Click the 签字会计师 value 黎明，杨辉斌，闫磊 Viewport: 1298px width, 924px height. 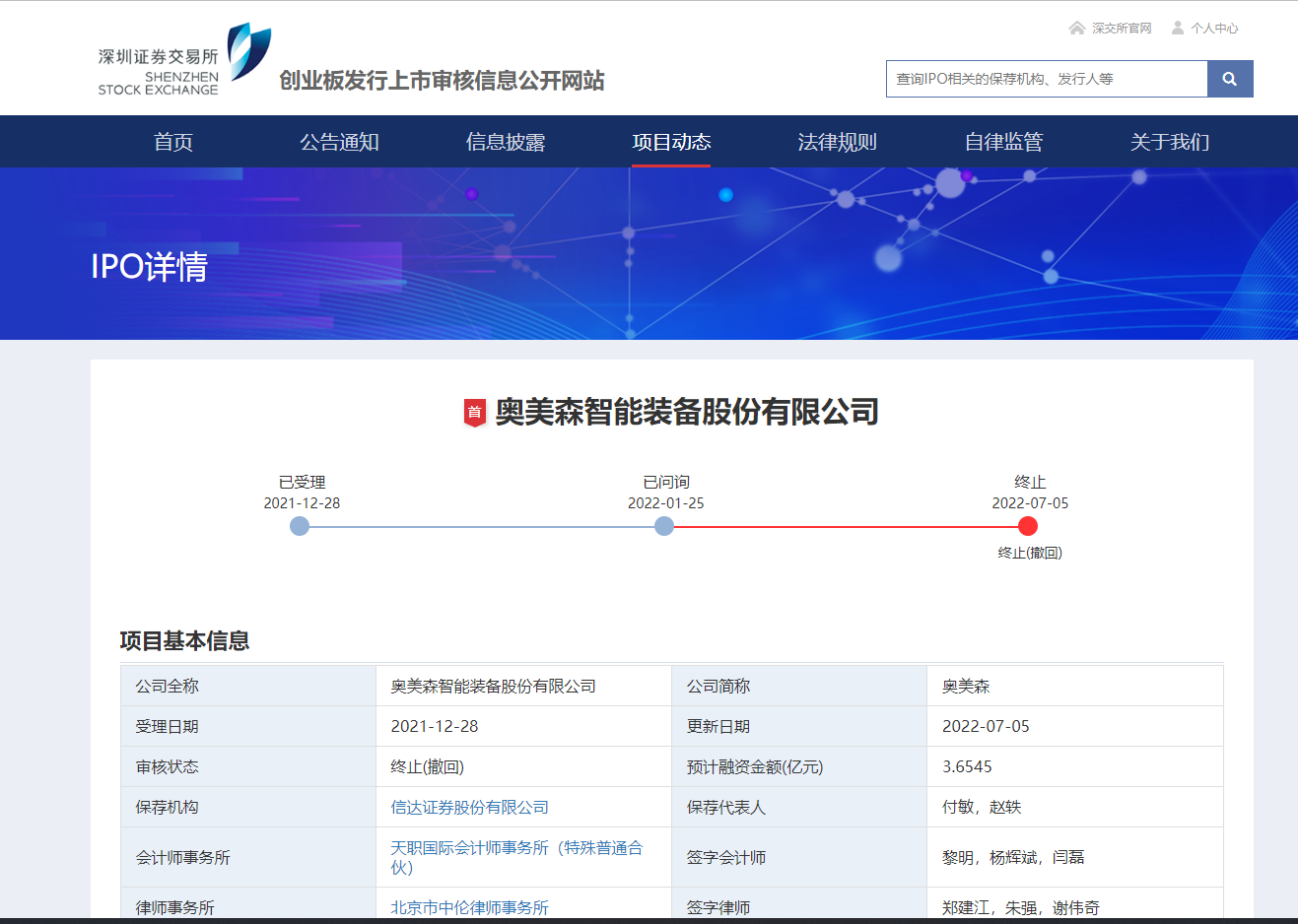pyautogui.click(x=1013, y=857)
